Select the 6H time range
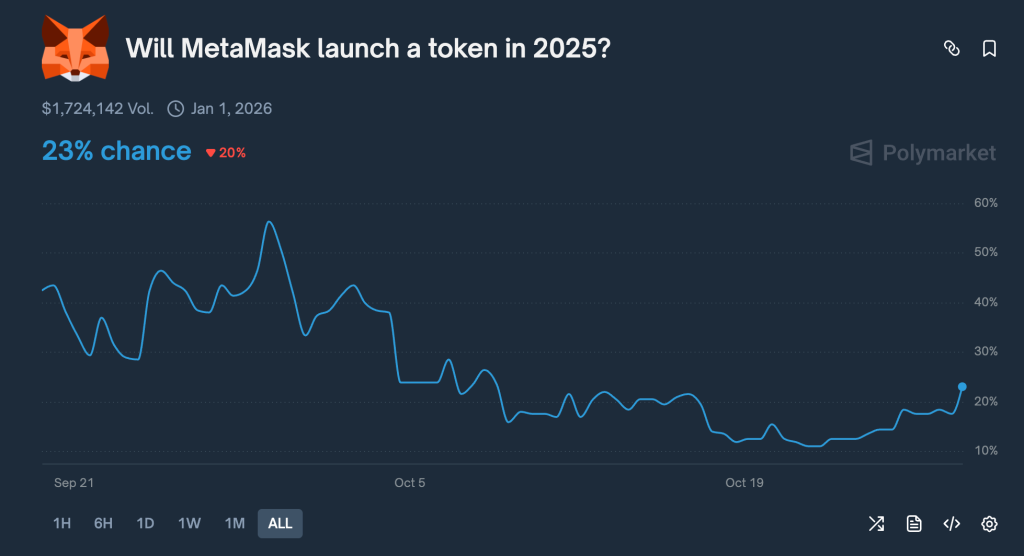Viewport: 1024px width, 556px height. coord(103,523)
